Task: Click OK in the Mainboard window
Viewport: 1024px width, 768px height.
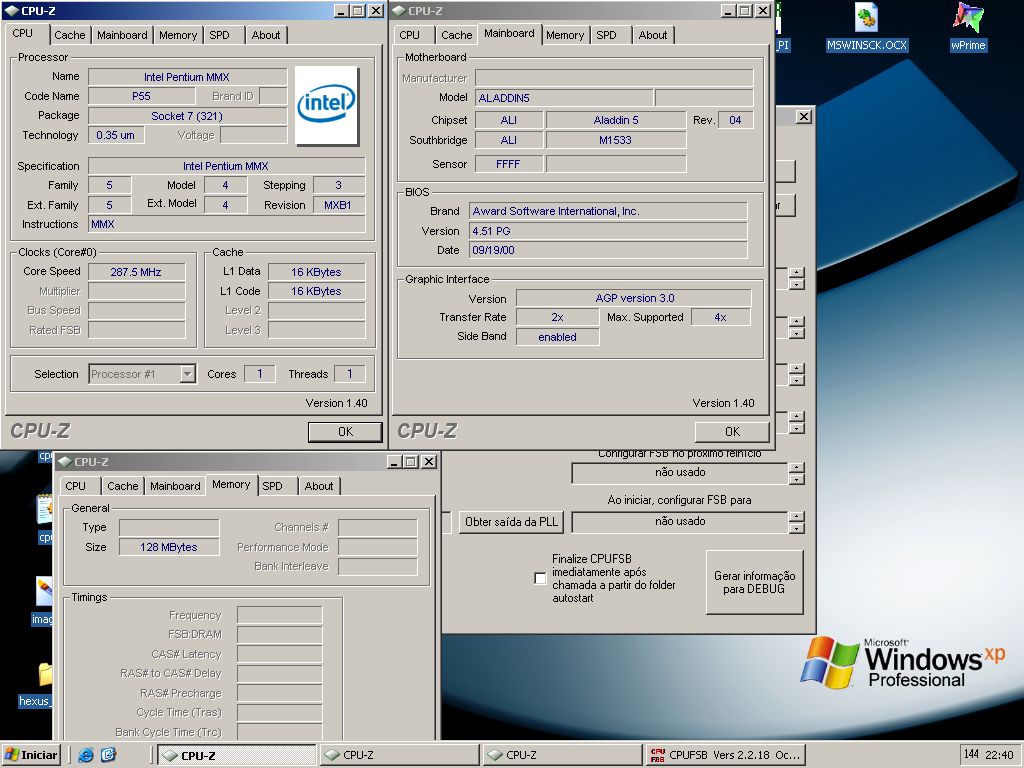Action: click(732, 432)
